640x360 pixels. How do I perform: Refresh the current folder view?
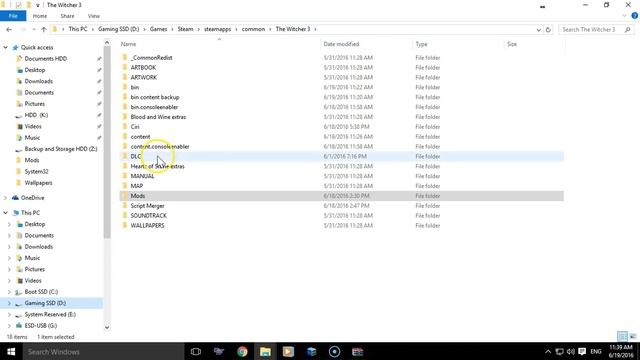[548, 29]
